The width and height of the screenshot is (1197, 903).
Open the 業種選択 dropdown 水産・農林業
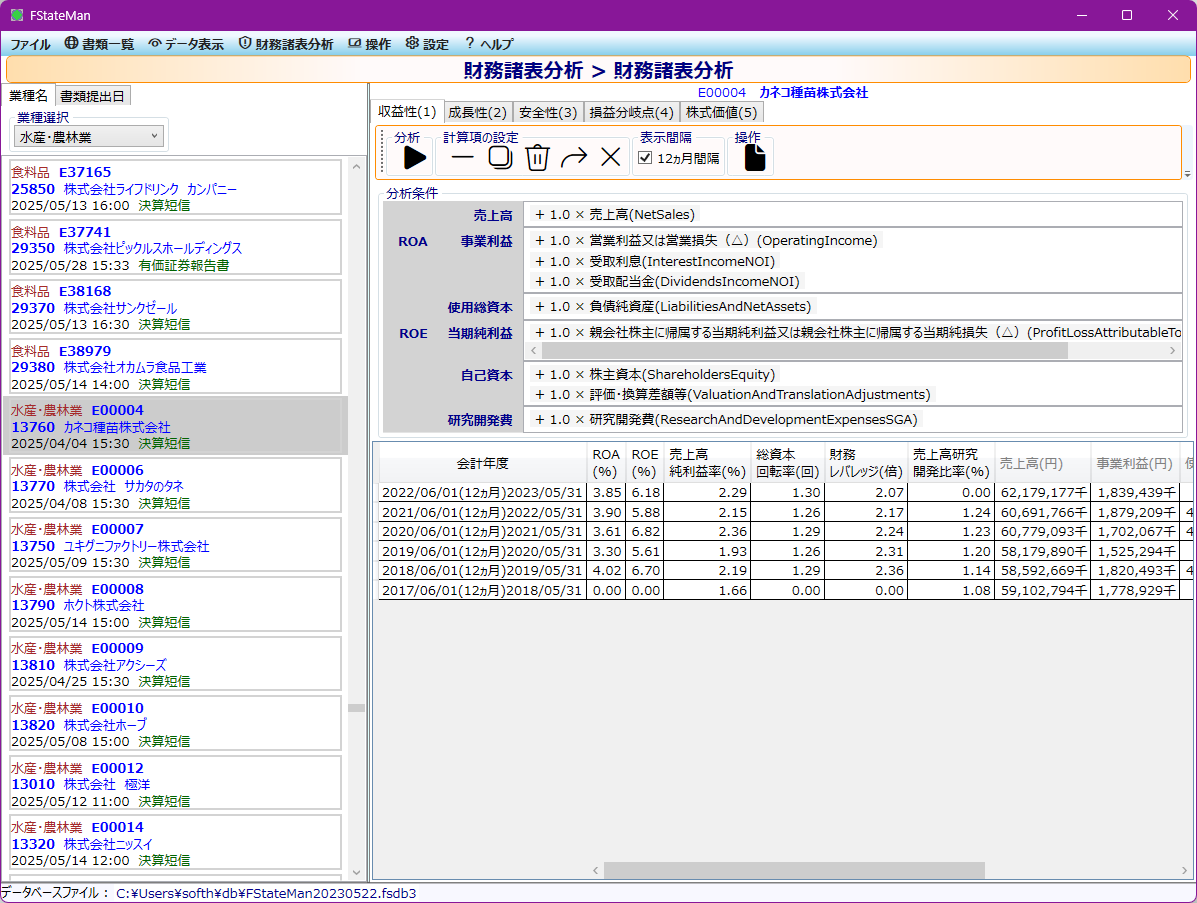click(89, 137)
